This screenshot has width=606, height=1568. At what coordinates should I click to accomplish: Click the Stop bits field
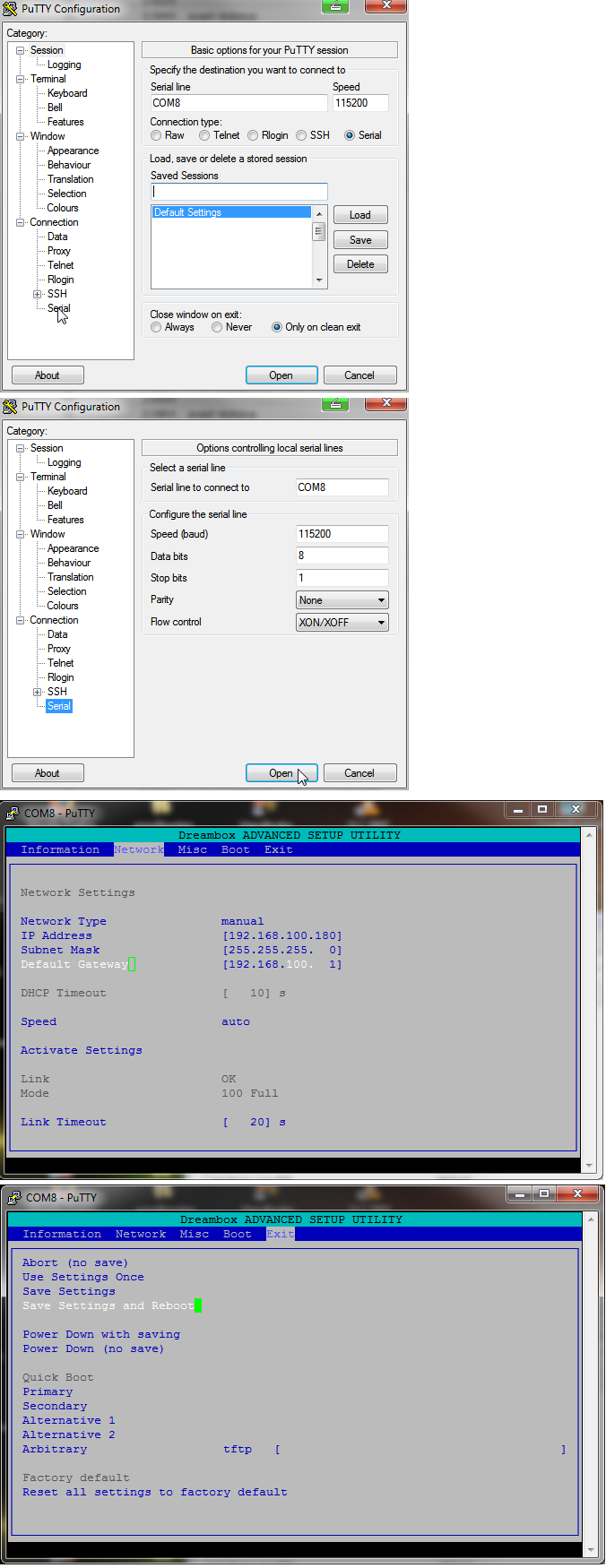342,578
